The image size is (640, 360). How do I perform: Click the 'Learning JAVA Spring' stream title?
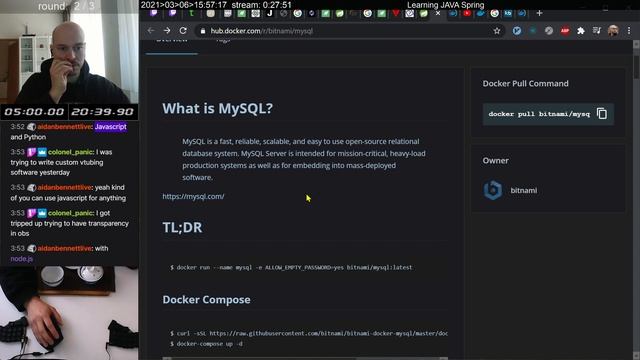(445, 5)
